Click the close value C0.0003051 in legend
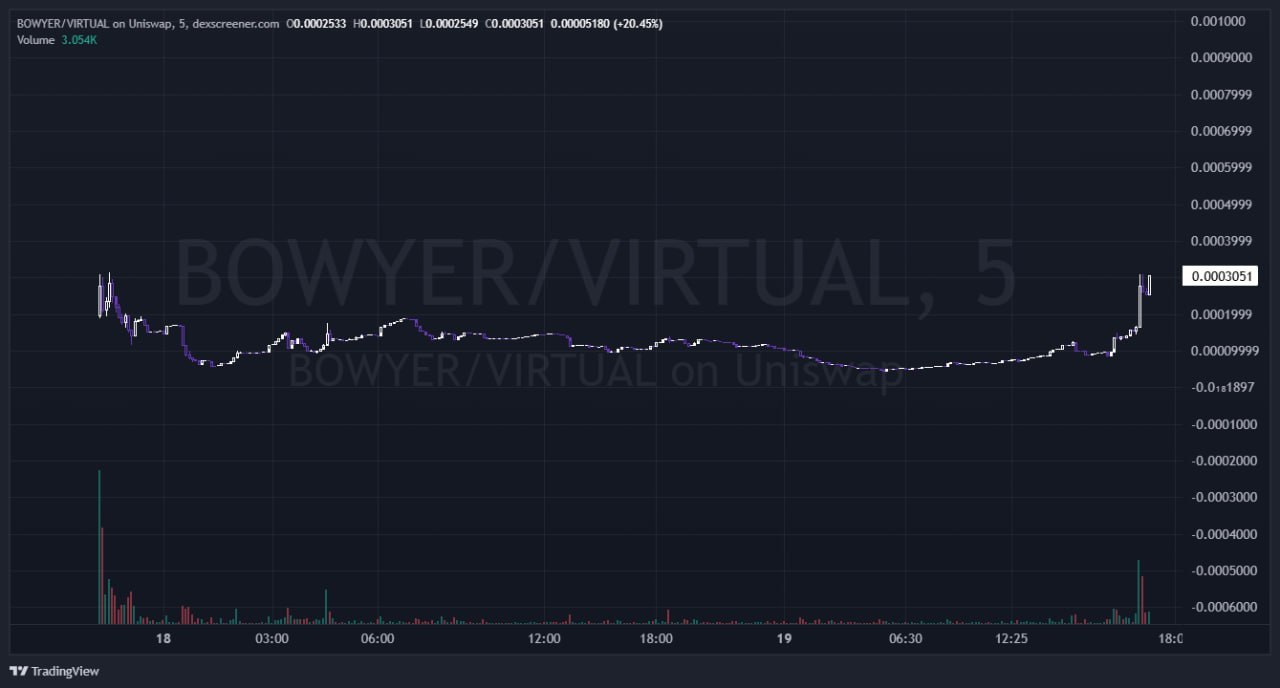 click(x=515, y=23)
